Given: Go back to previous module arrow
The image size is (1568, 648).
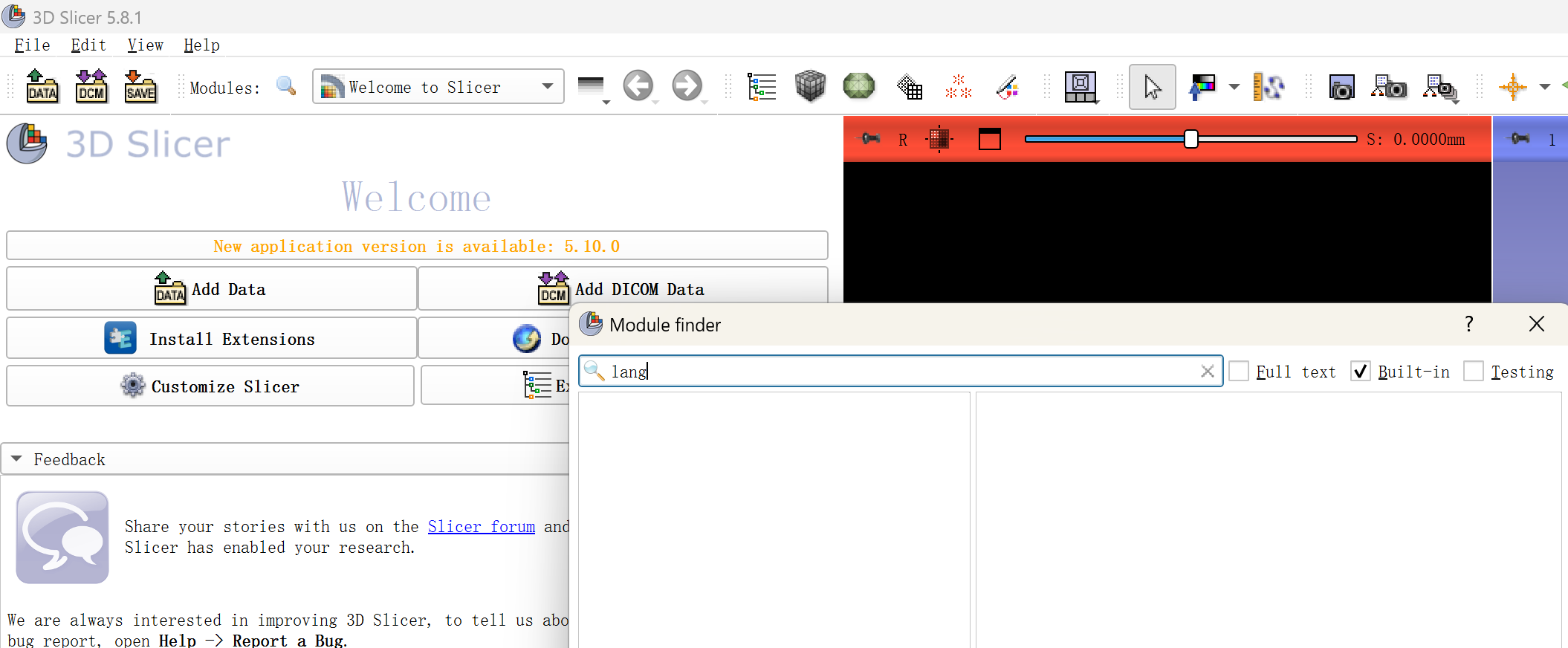Looking at the screenshot, I should [638, 86].
